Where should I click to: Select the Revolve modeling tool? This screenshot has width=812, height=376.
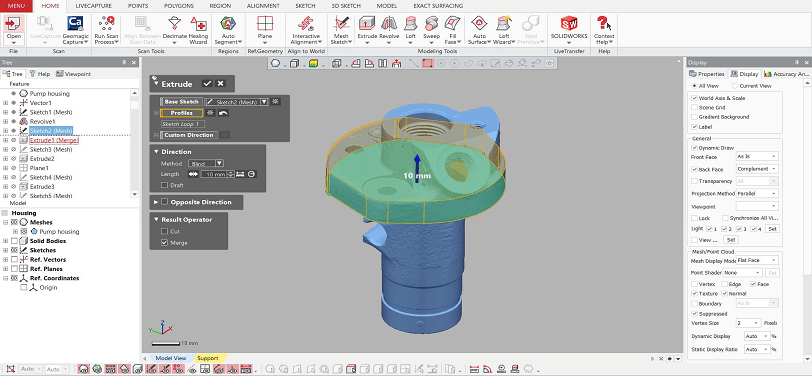389,31
